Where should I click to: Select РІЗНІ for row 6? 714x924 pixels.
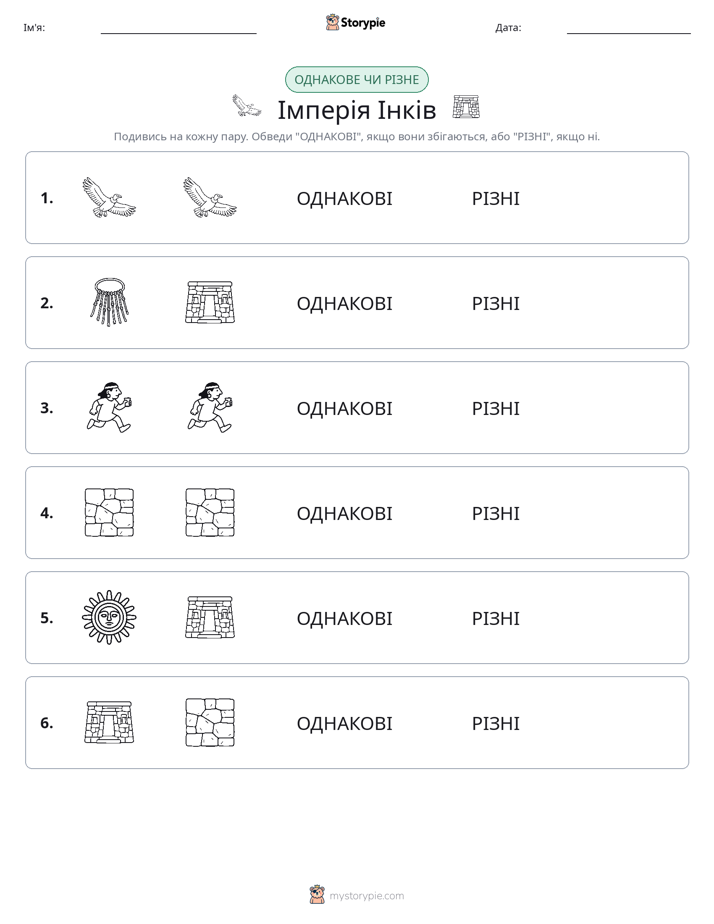(495, 723)
